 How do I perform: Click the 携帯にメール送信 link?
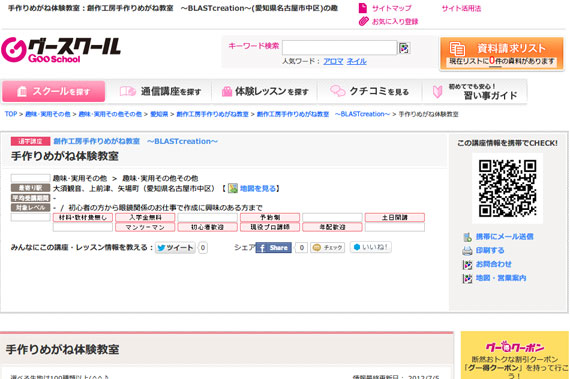[x=505, y=237]
